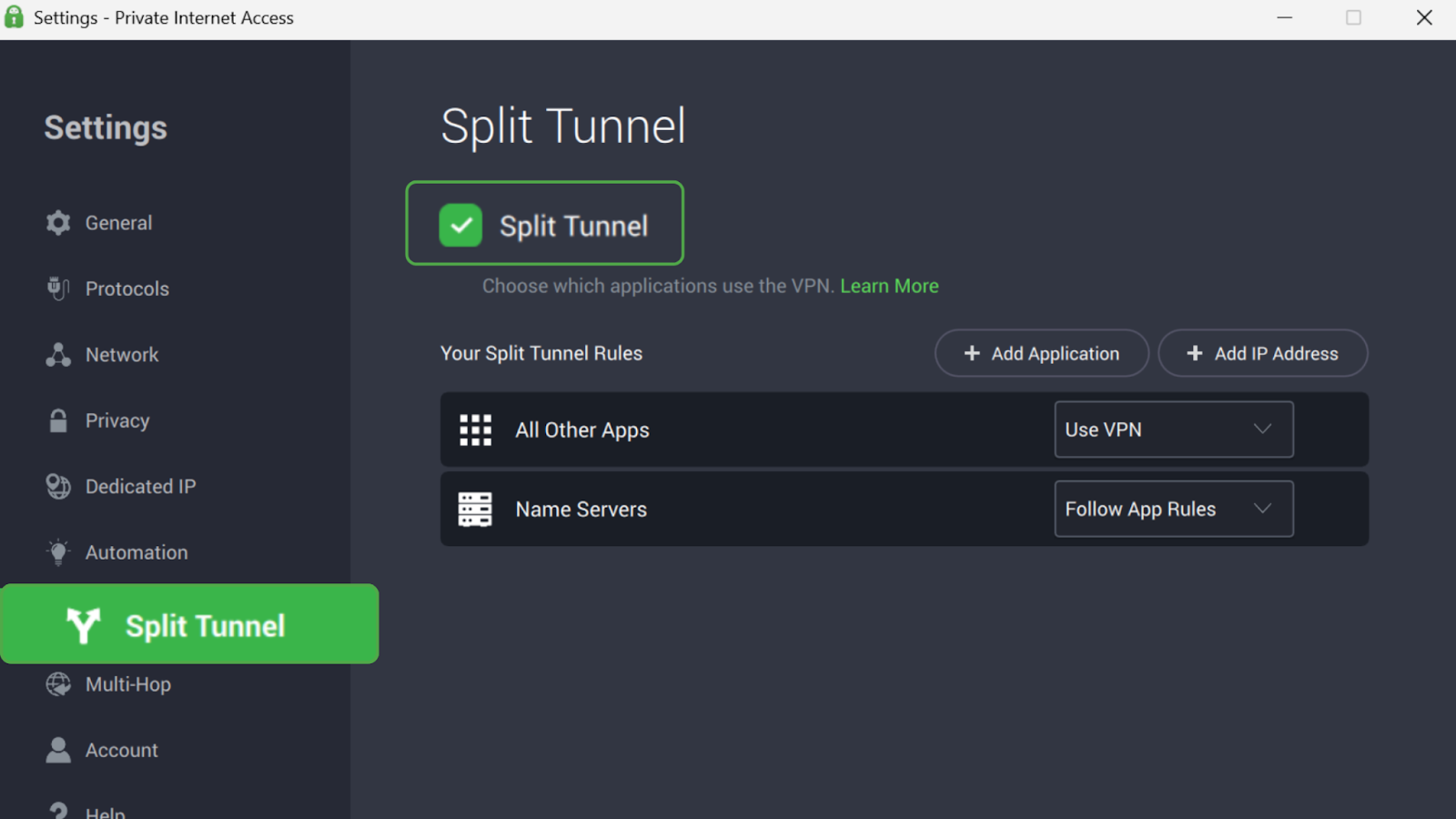Open the Learn More link
The width and height of the screenshot is (1456, 819).
(x=889, y=286)
